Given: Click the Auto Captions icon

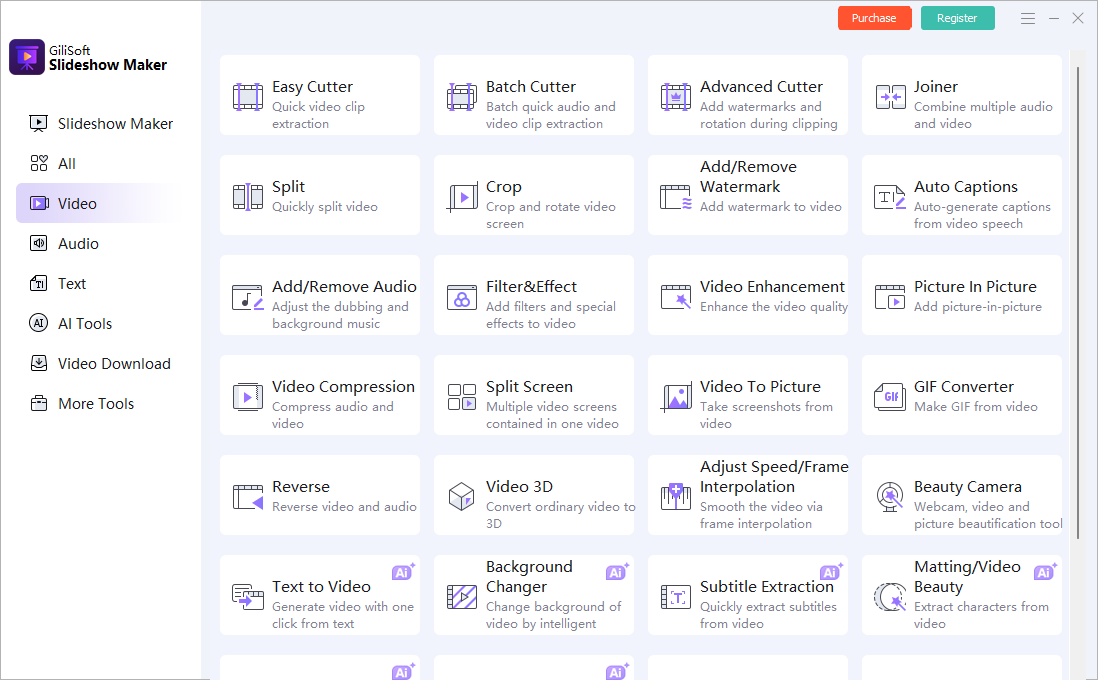Looking at the screenshot, I should click(x=890, y=197).
